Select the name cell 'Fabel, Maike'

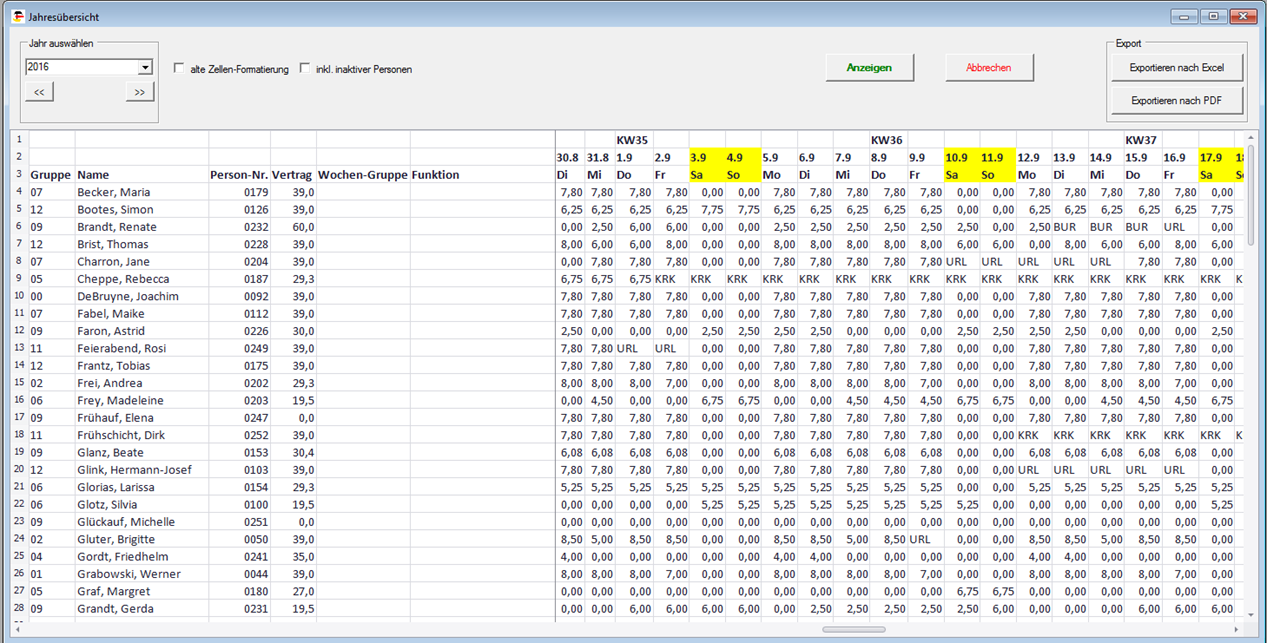pyautogui.click(x=142, y=314)
